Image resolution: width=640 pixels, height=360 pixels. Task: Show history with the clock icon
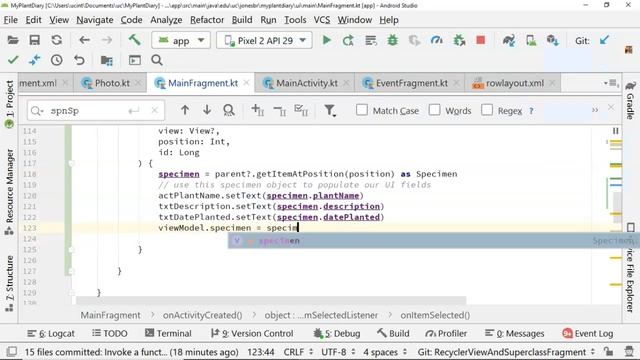coord(57,60)
